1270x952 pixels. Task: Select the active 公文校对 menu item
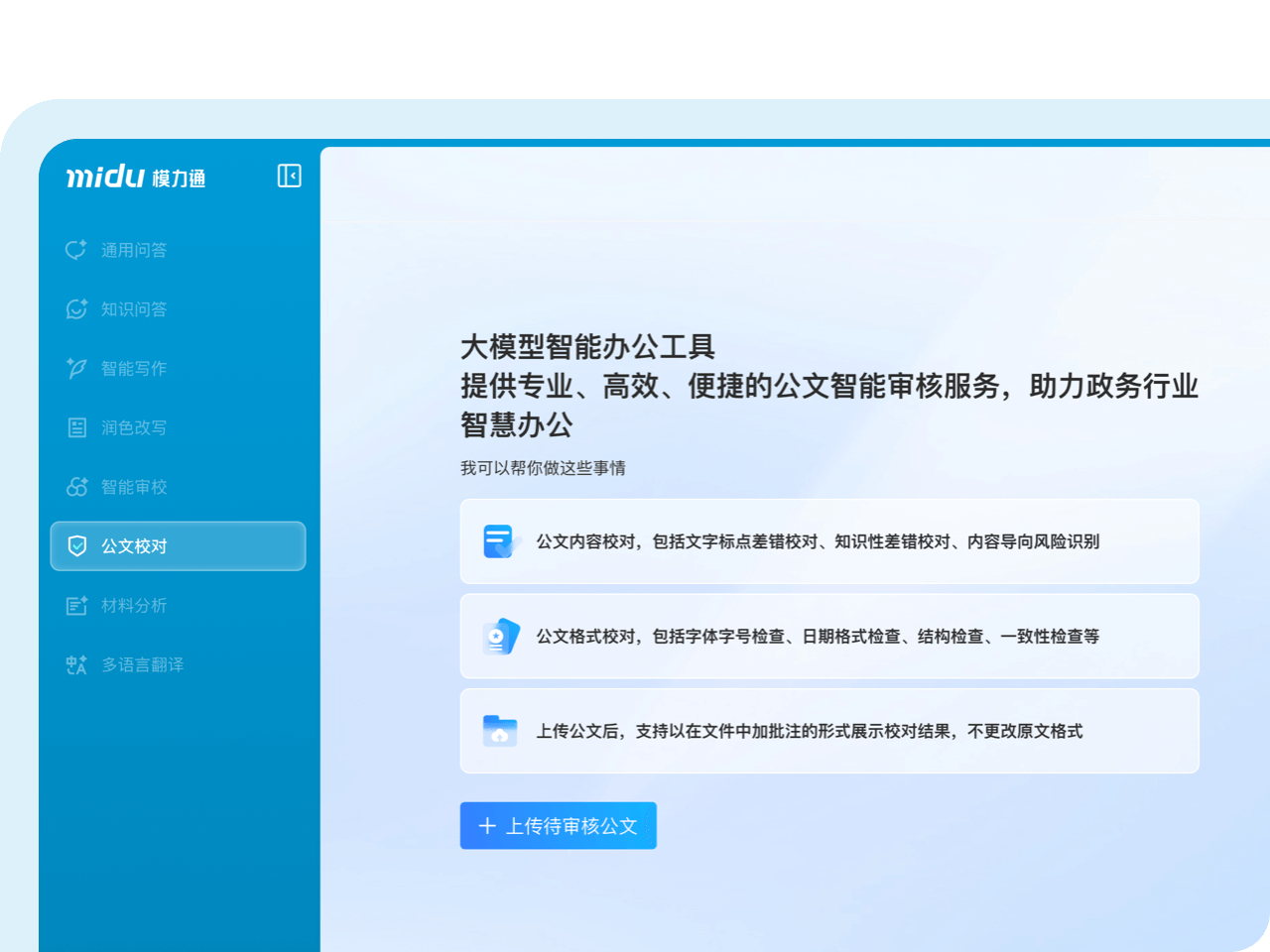[x=178, y=545]
